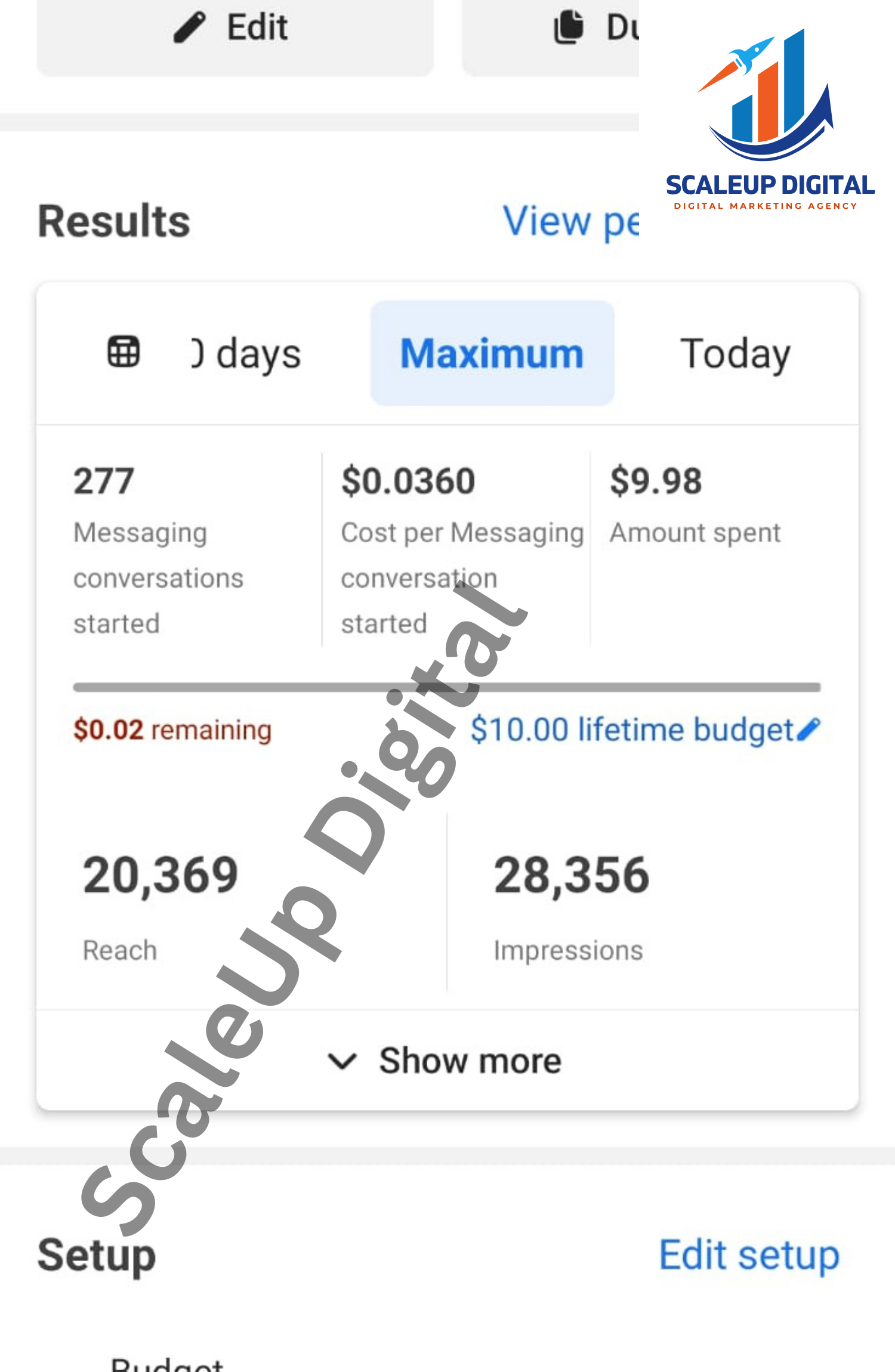Viewport: 895px width, 1372px height.
Task: Switch to the Today tab
Action: (x=735, y=354)
